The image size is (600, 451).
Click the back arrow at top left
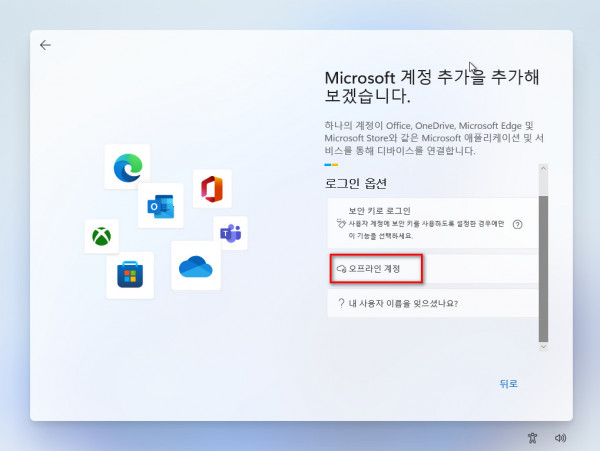[x=45, y=45]
